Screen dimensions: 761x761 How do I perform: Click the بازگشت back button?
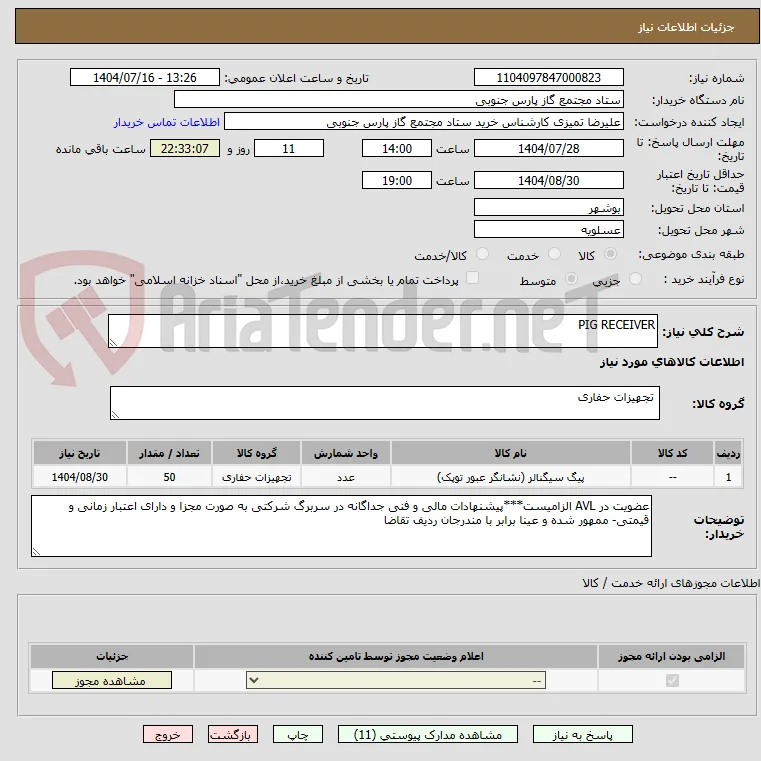[x=232, y=734]
